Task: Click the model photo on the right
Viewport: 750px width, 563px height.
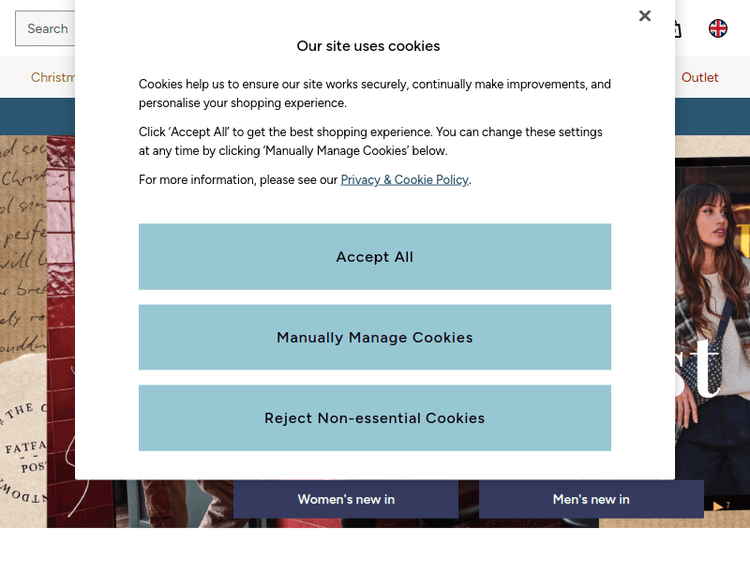Action: coord(712,300)
